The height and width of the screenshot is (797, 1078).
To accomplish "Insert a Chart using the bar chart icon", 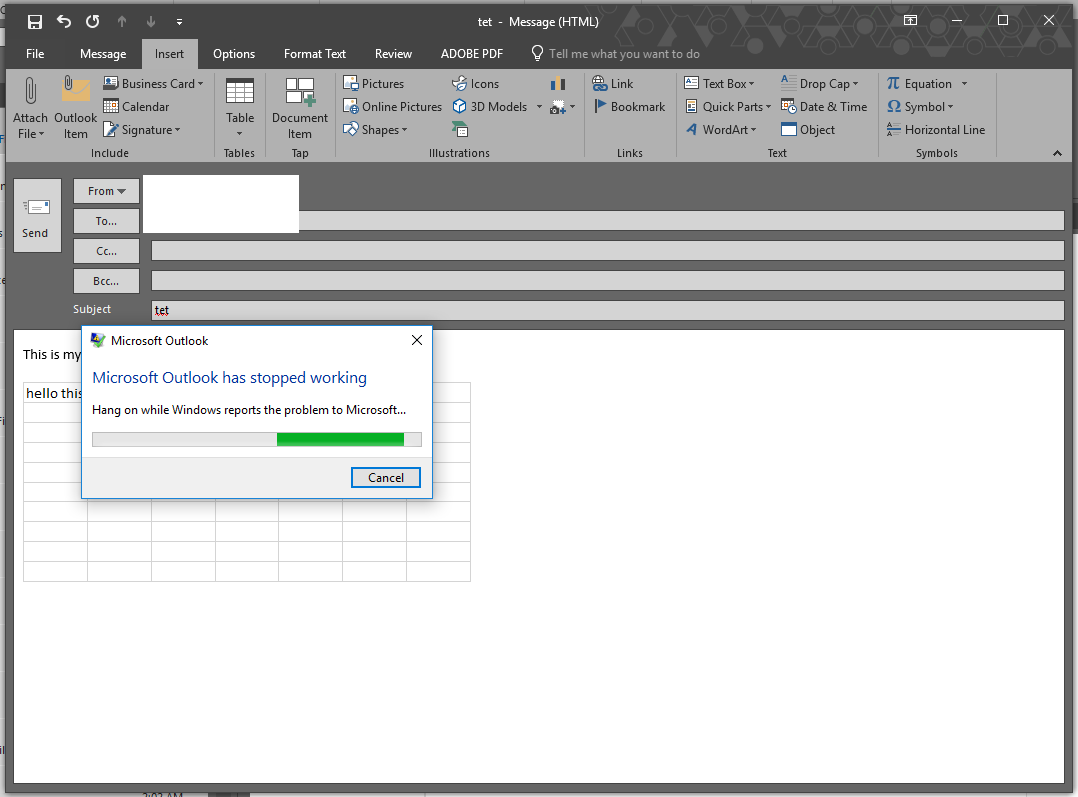I will click(x=558, y=84).
